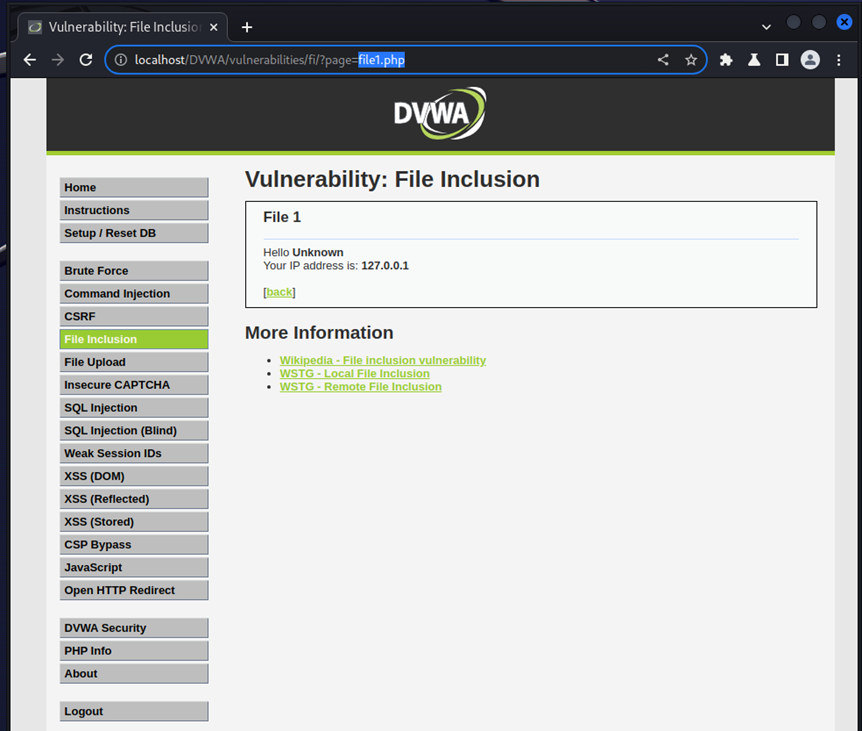Open the profile avatar icon
This screenshot has width=862, height=731.
(810, 60)
